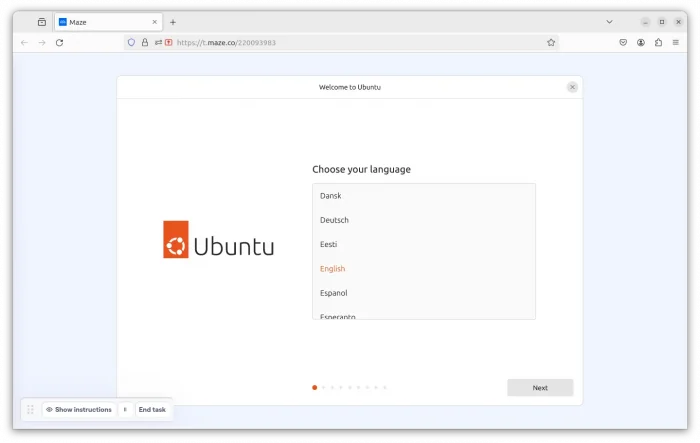Click the padlock site security icon
This screenshot has width=700, height=443.
coord(145,42)
